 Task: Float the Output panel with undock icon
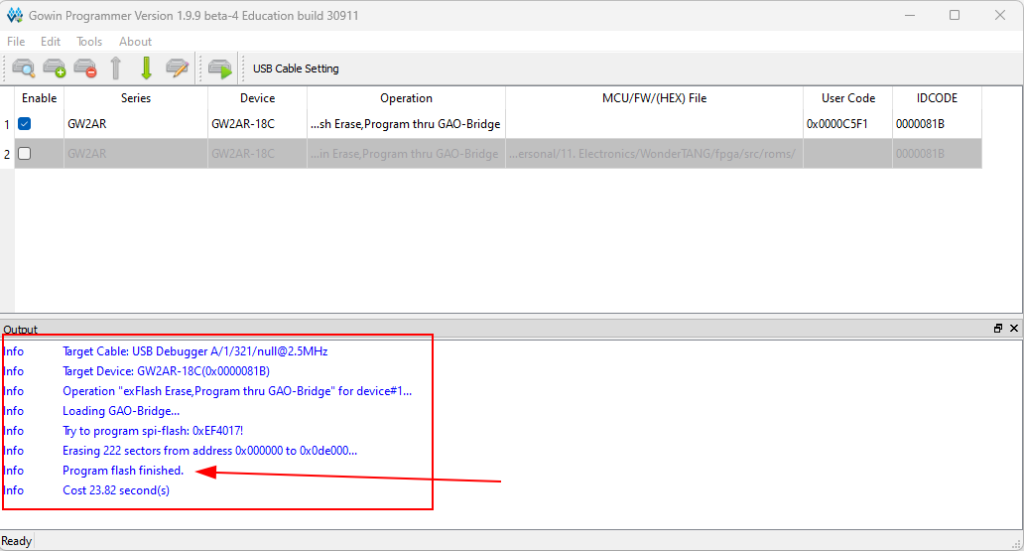998,328
